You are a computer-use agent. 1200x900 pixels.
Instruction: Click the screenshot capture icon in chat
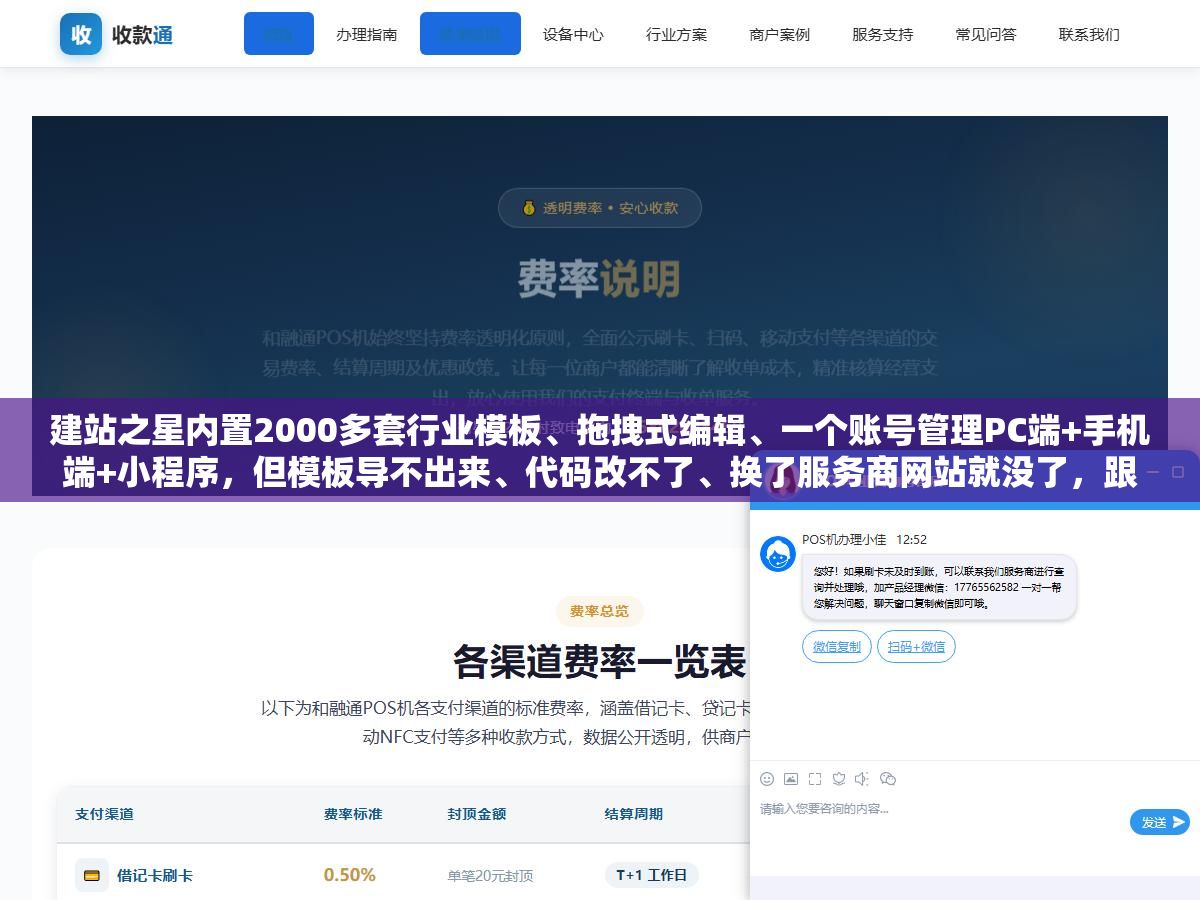click(x=815, y=778)
